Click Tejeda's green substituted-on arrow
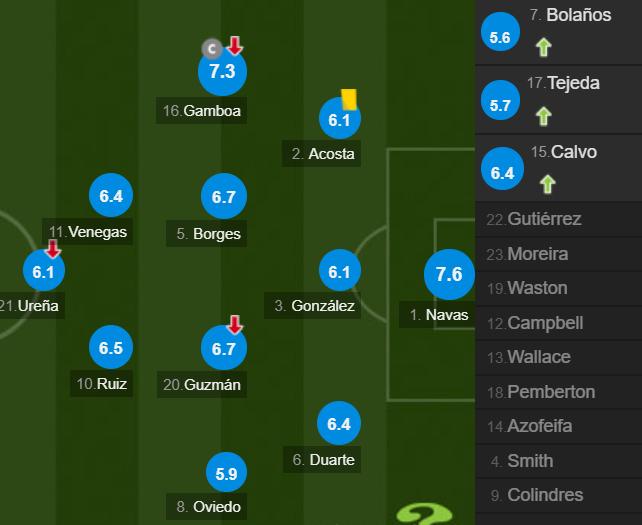642x525 pixels. [544, 116]
